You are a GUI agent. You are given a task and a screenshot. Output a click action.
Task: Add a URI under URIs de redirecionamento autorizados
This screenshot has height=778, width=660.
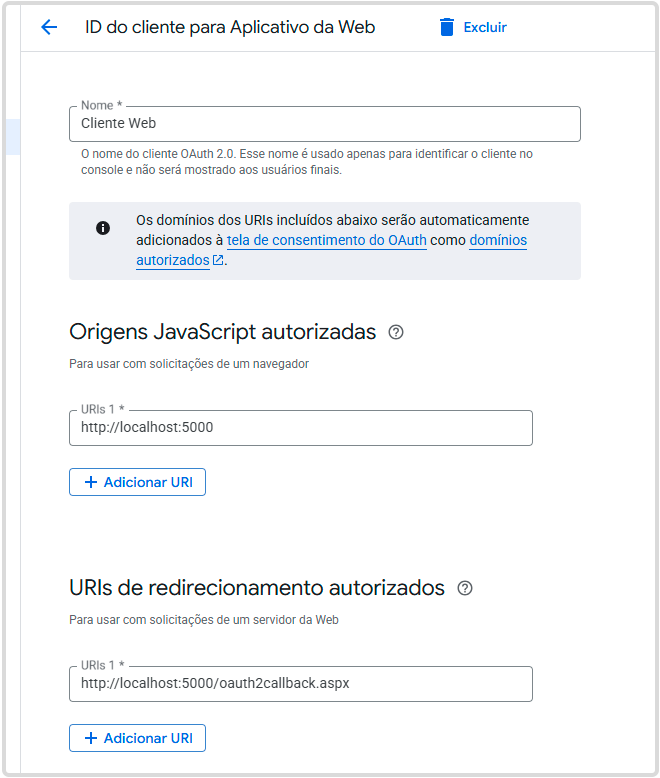pos(137,738)
